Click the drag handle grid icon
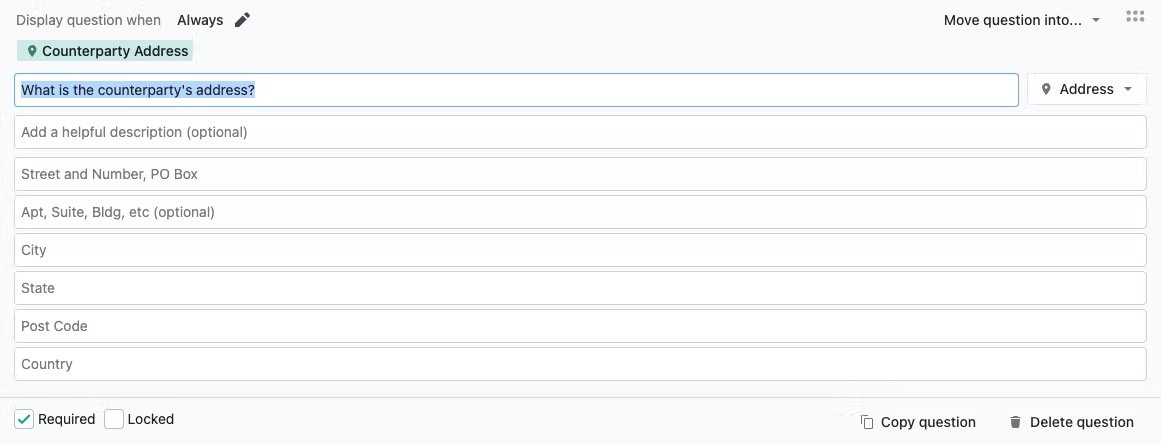This screenshot has height=444, width=1161. (1134, 16)
